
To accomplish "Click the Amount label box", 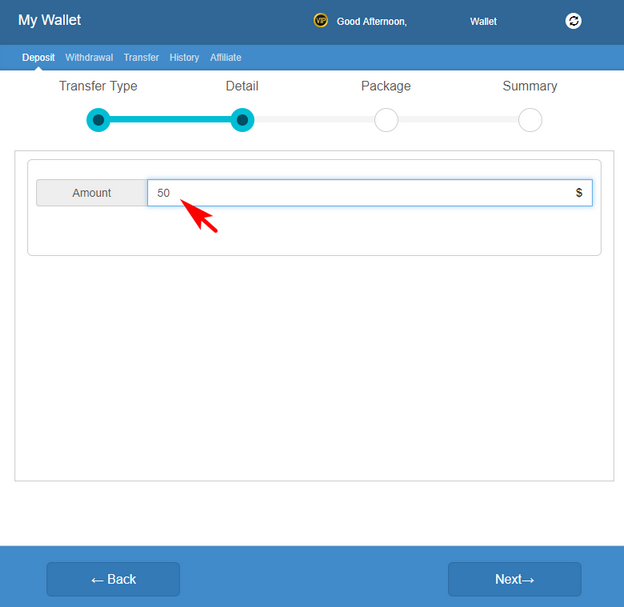I will [x=92, y=193].
